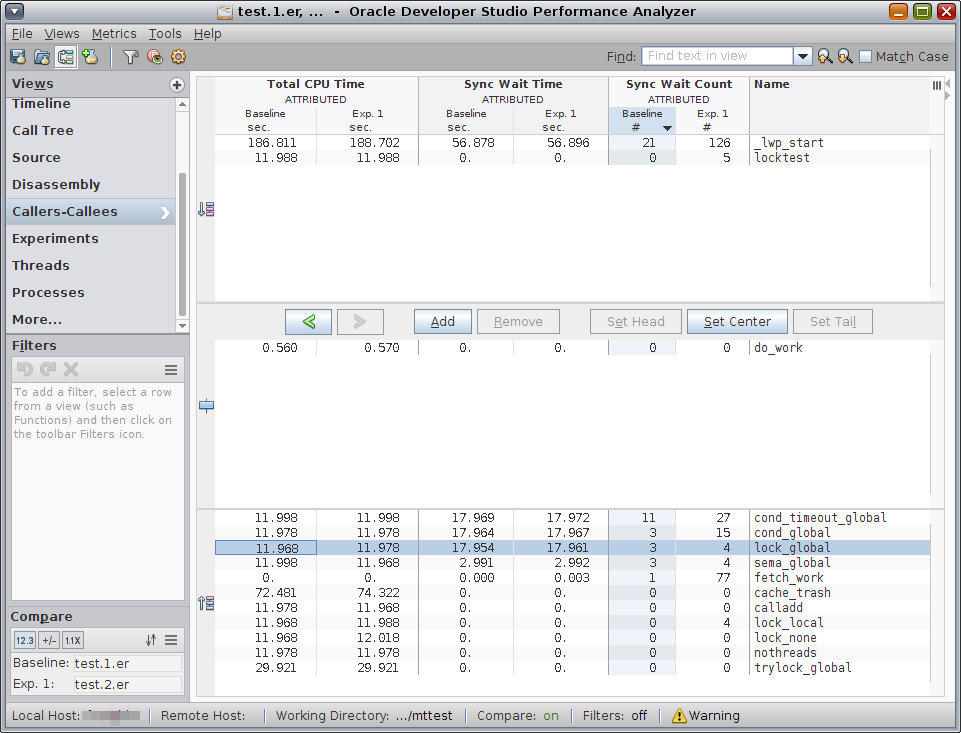961x733 pixels.
Task: Toggle the 1.1X ratio compare mode
Action: pos(73,640)
